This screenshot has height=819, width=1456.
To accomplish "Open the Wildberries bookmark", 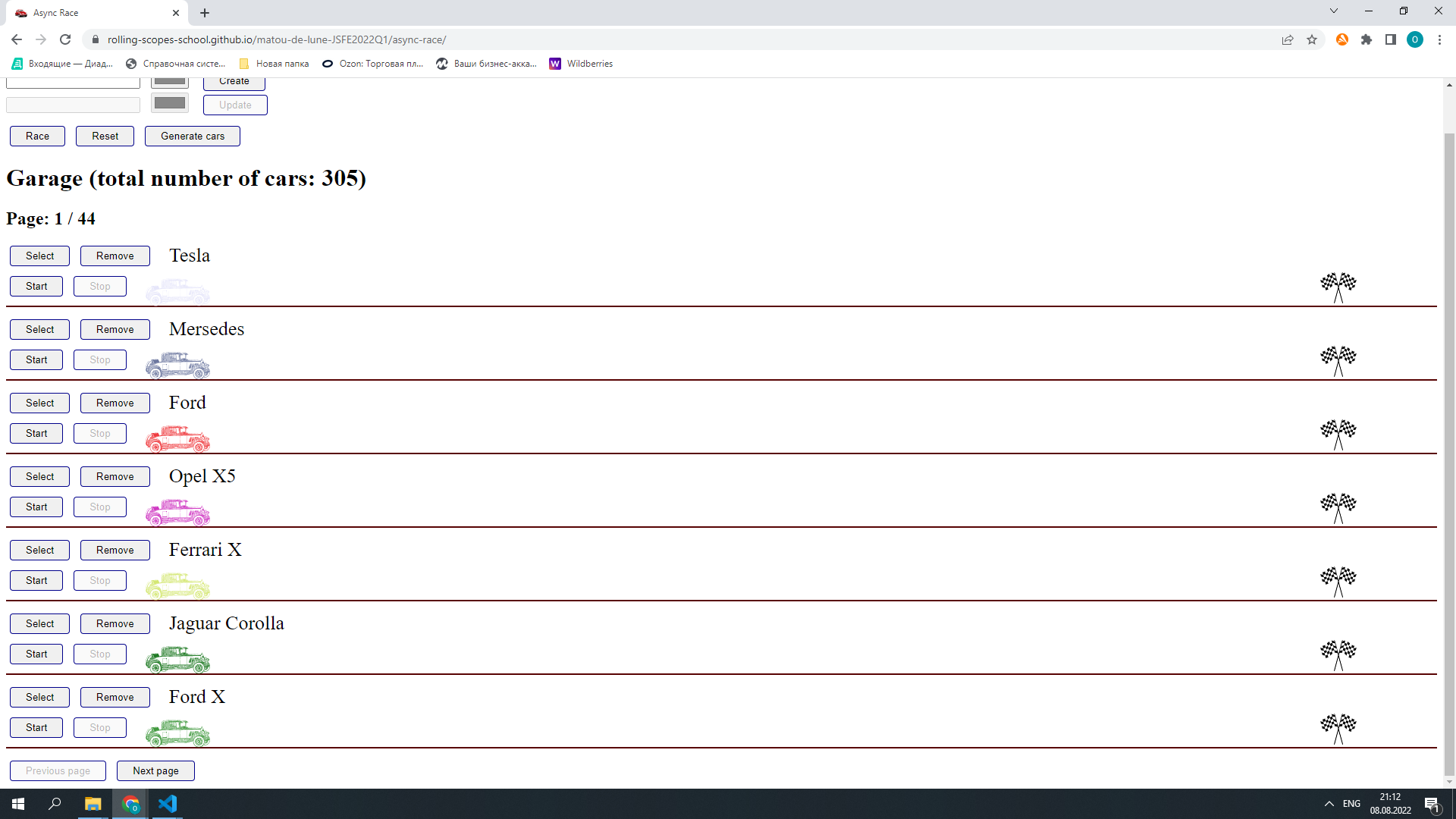I will [x=581, y=64].
